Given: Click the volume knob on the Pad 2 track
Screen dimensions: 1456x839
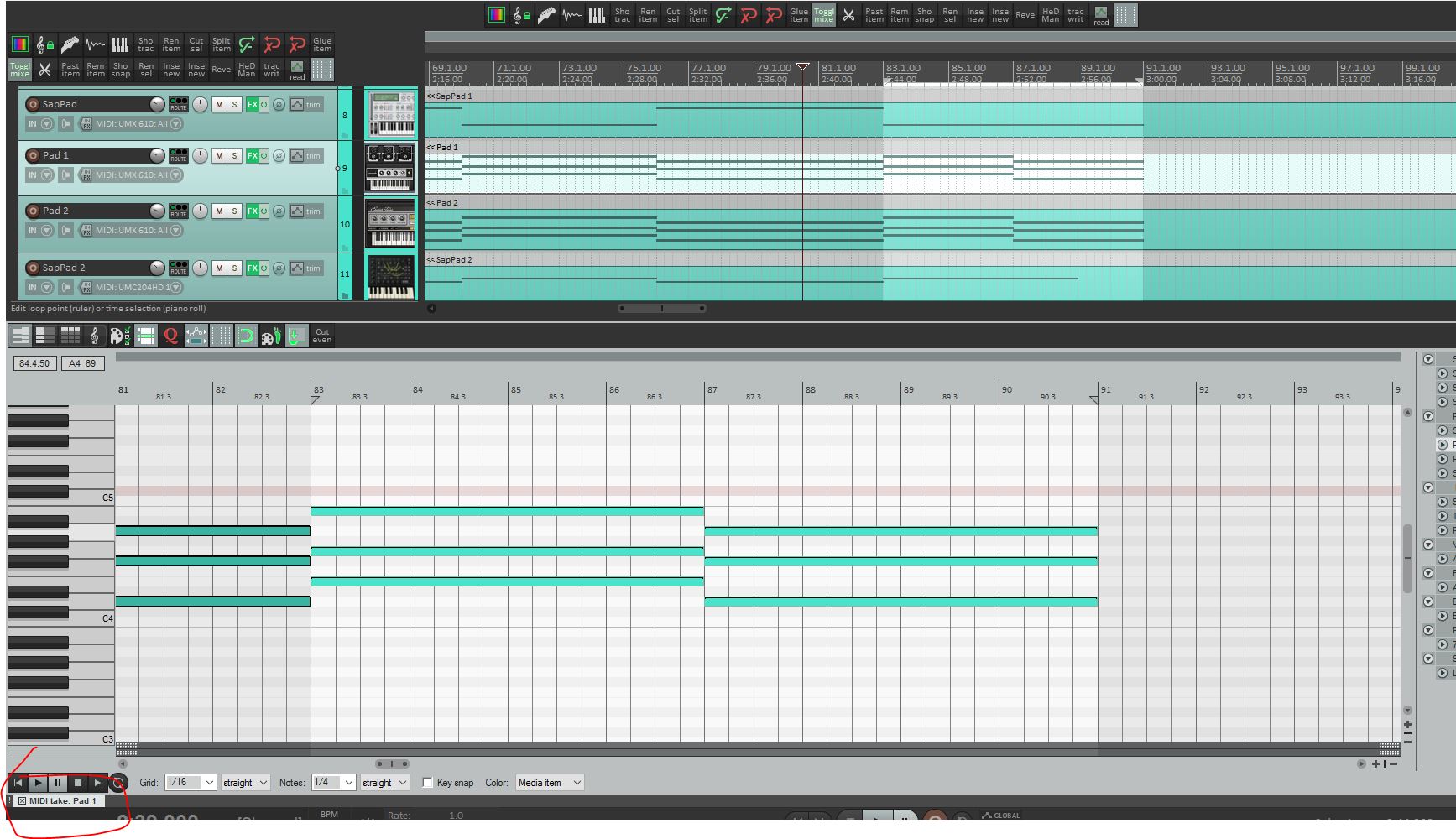Looking at the screenshot, I should (157, 210).
